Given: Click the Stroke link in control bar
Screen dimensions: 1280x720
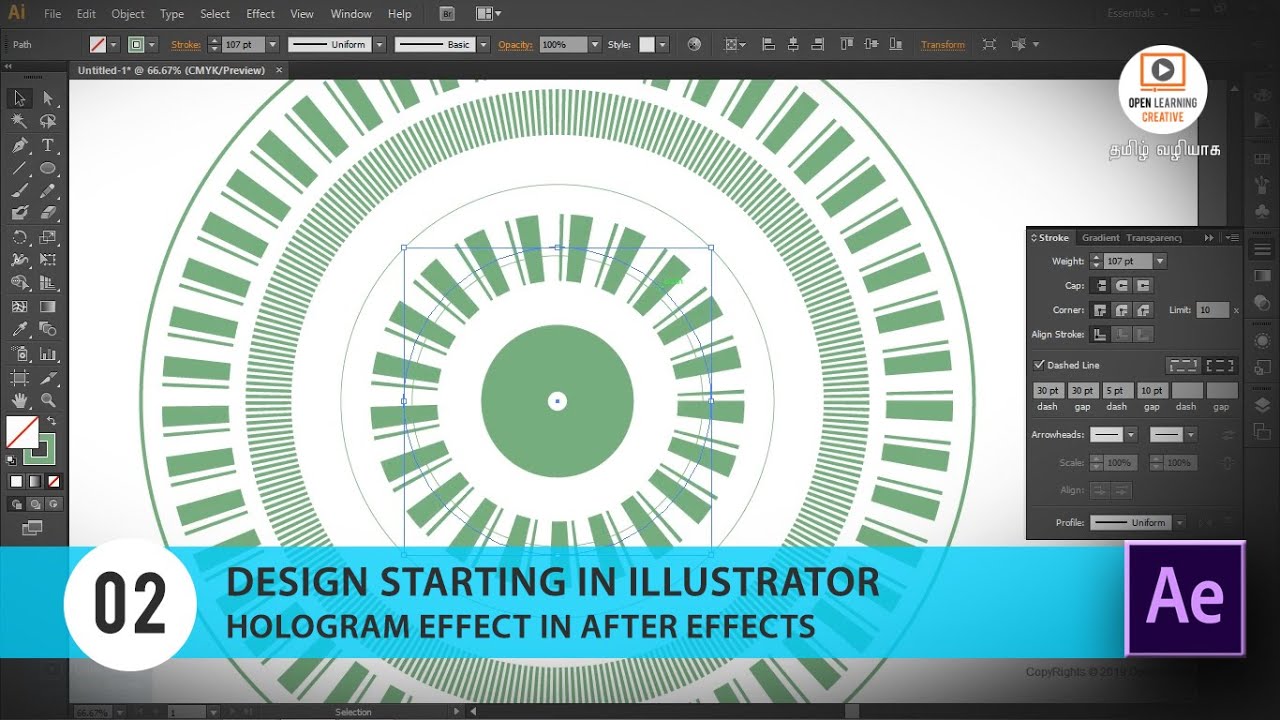Looking at the screenshot, I should 186,45.
